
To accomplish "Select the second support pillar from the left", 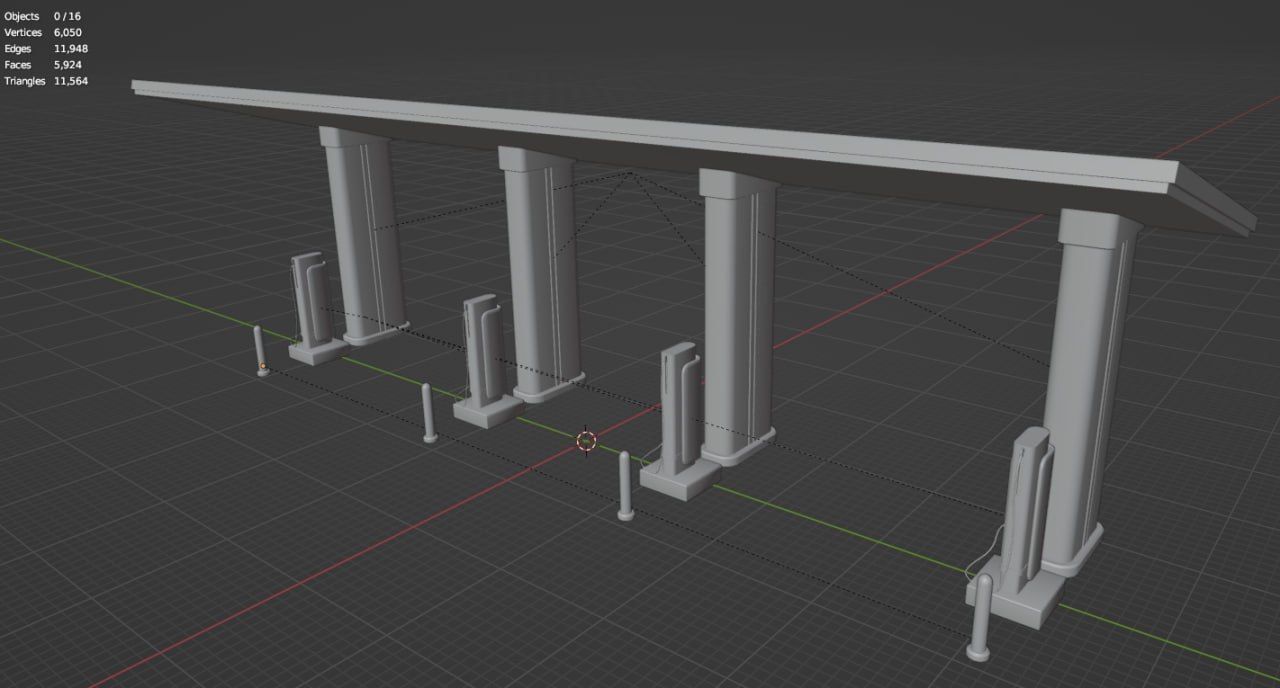I will coord(540,275).
